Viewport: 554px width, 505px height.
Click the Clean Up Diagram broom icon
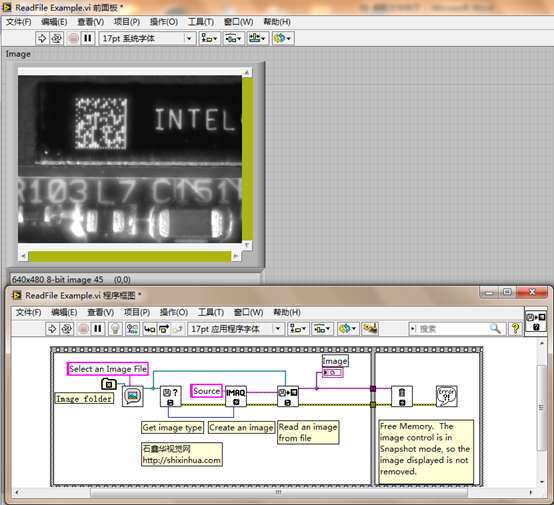(370, 329)
